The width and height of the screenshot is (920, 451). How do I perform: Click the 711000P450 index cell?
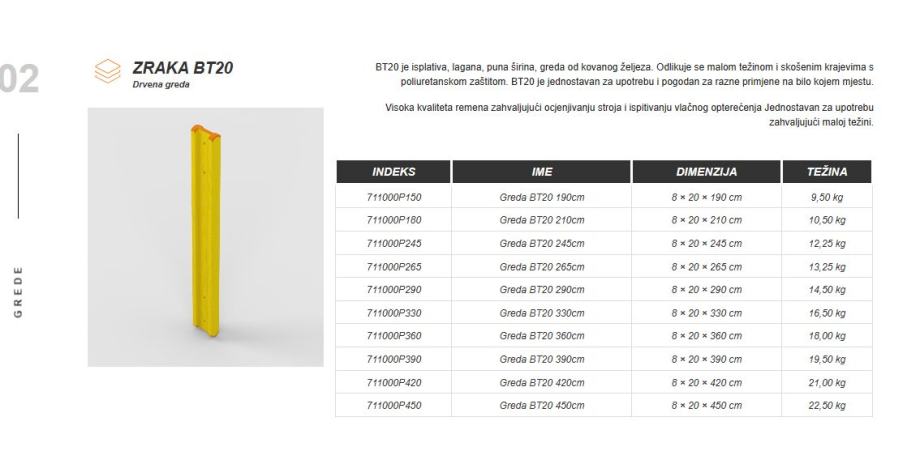[393, 405]
